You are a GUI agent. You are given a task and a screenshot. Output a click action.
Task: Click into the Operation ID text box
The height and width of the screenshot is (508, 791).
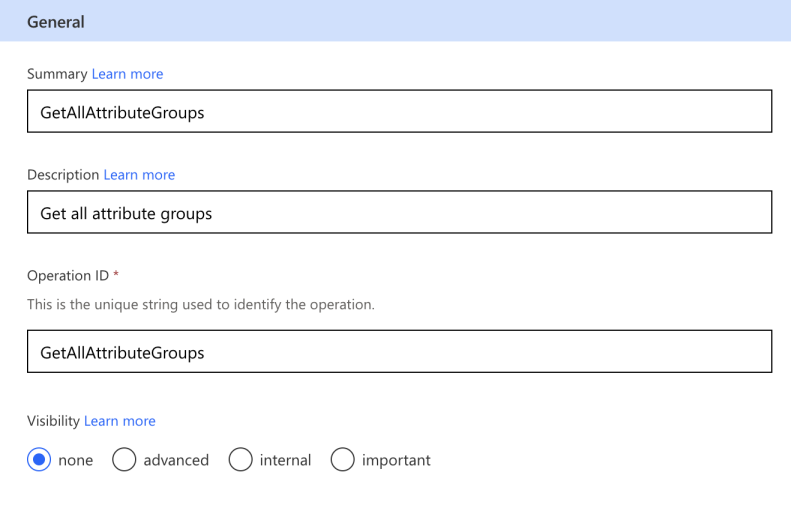click(x=400, y=352)
